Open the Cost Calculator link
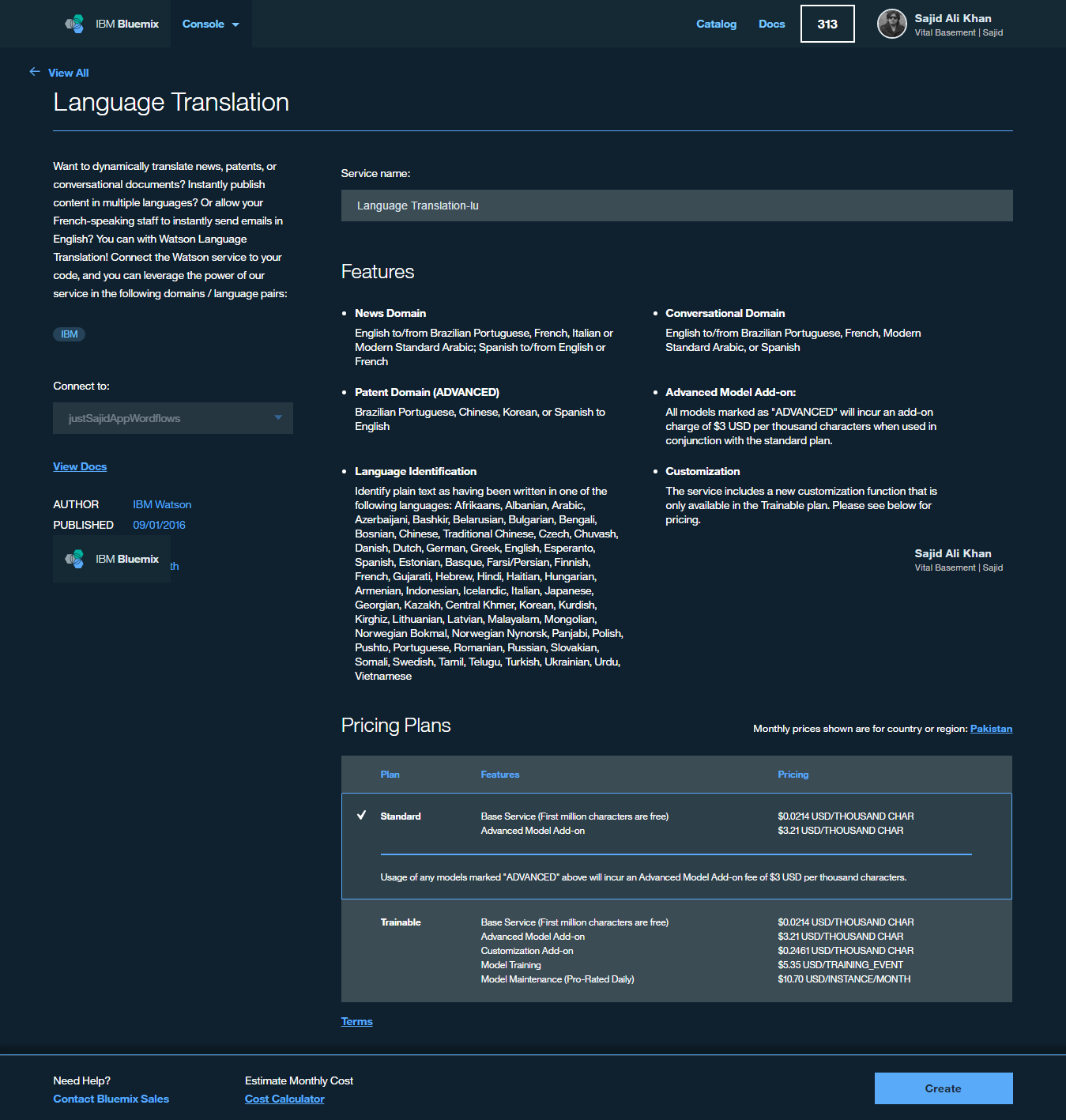The image size is (1066, 1120). [284, 1099]
